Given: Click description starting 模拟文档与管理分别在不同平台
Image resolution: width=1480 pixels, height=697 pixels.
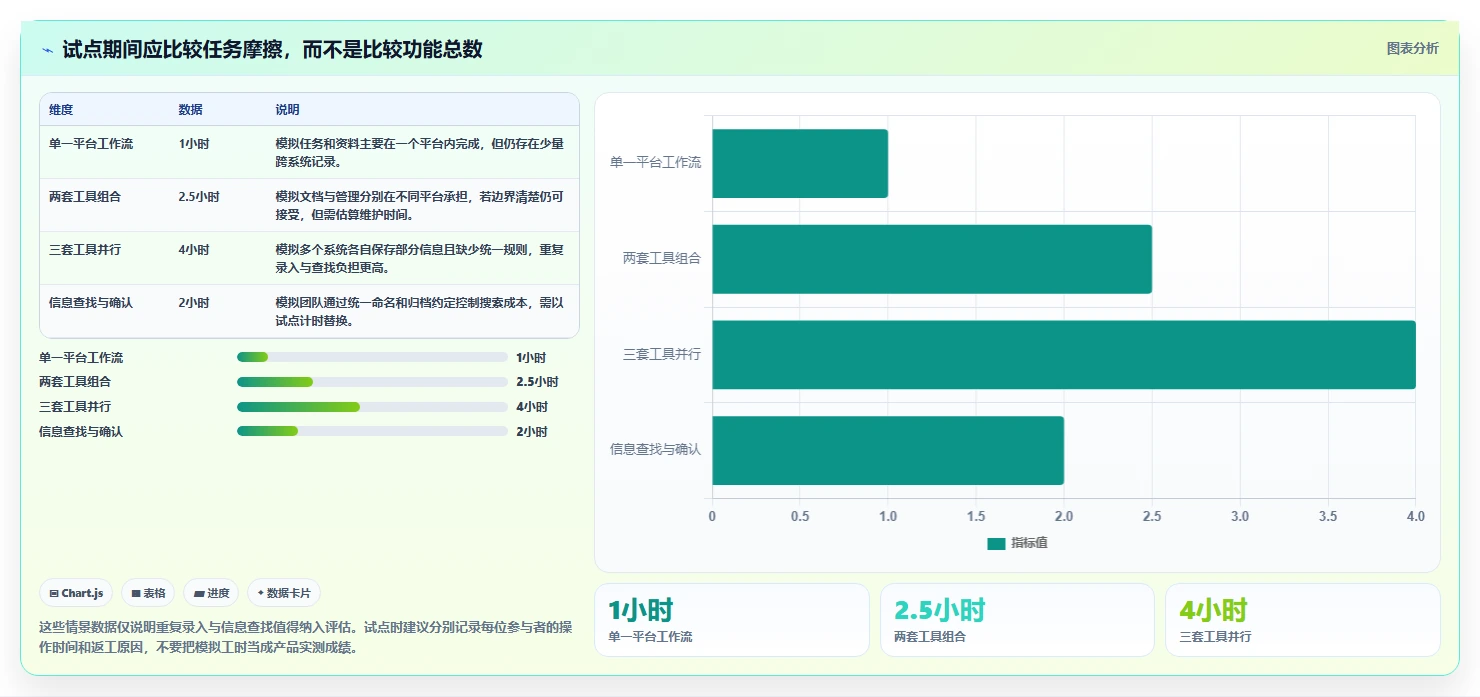Looking at the screenshot, I should pos(420,206).
